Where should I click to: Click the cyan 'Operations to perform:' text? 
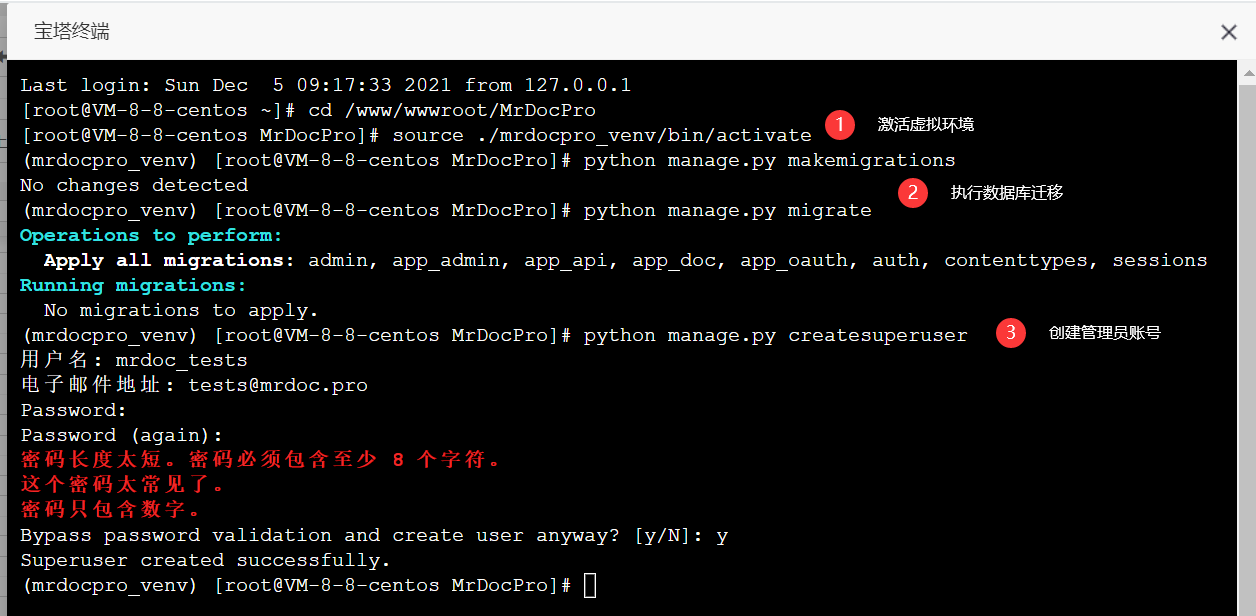pyautogui.click(x=151, y=235)
